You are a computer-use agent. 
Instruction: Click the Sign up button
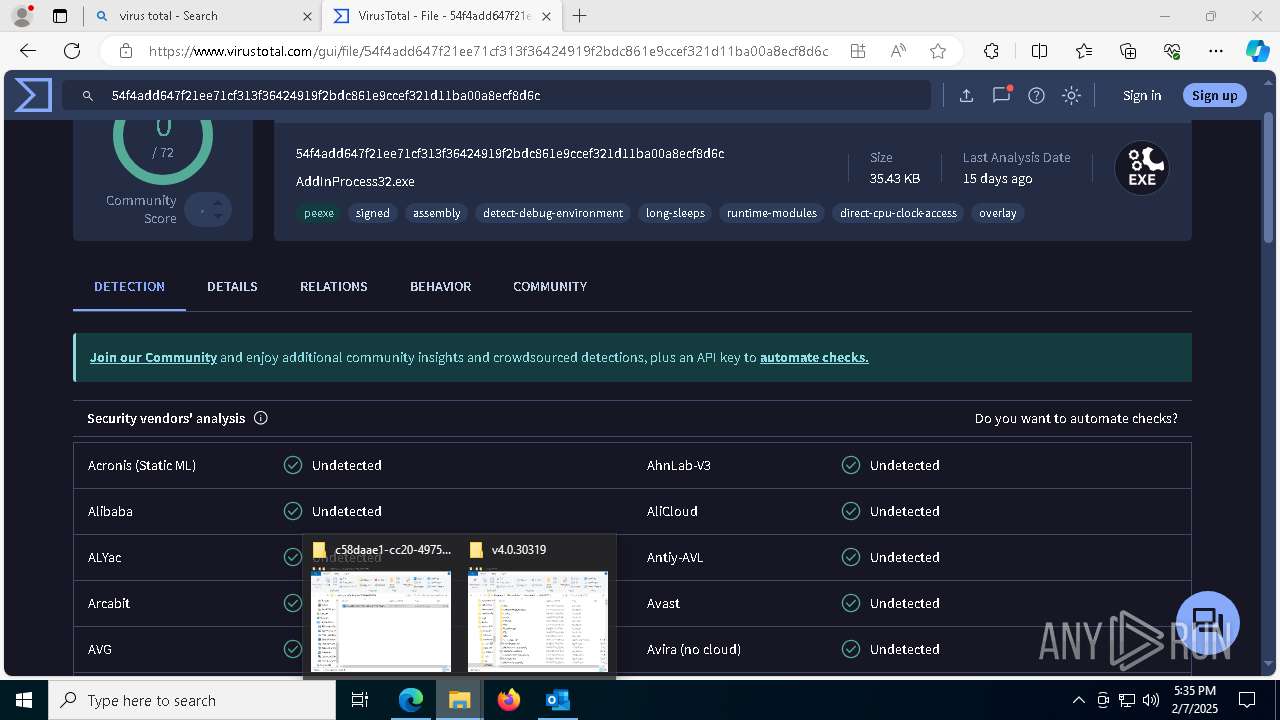pos(1214,95)
